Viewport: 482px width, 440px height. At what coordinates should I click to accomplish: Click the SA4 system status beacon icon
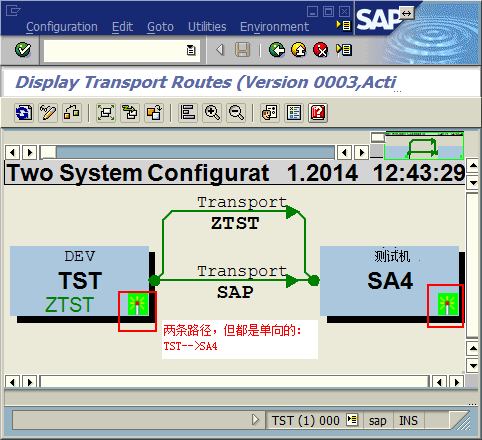click(448, 304)
